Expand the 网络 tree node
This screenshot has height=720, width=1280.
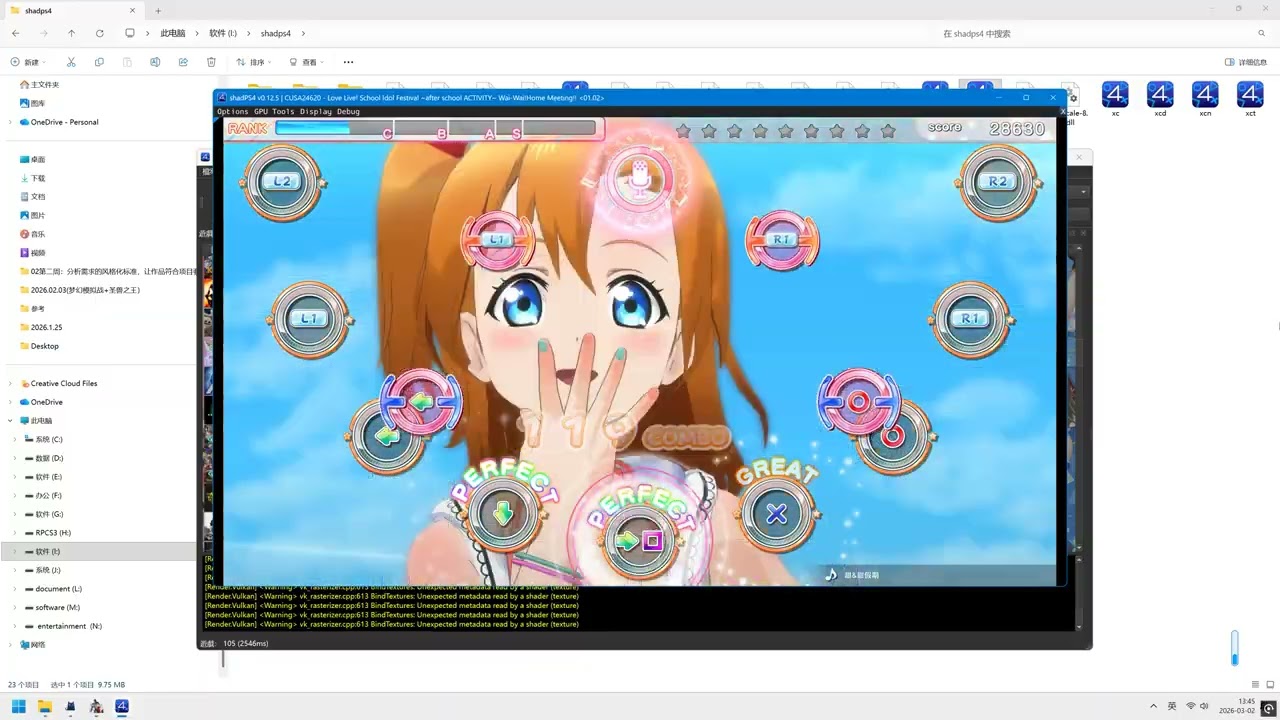pos(10,645)
